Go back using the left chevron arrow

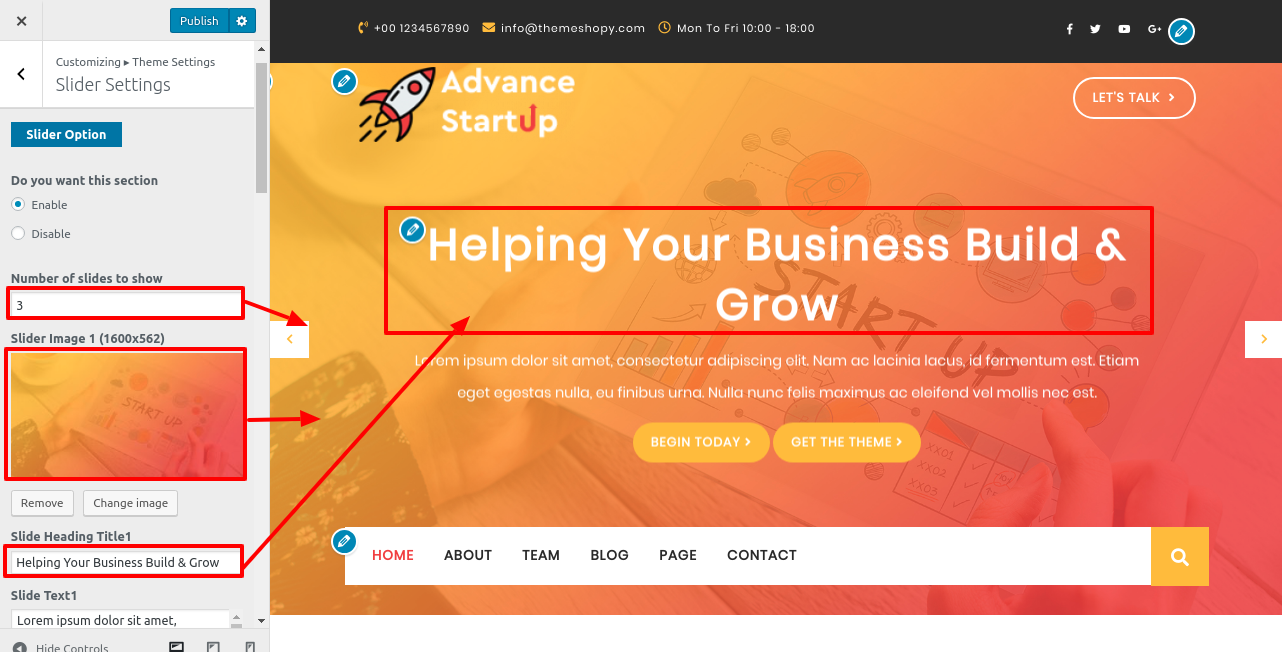pyautogui.click(x=21, y=74)
